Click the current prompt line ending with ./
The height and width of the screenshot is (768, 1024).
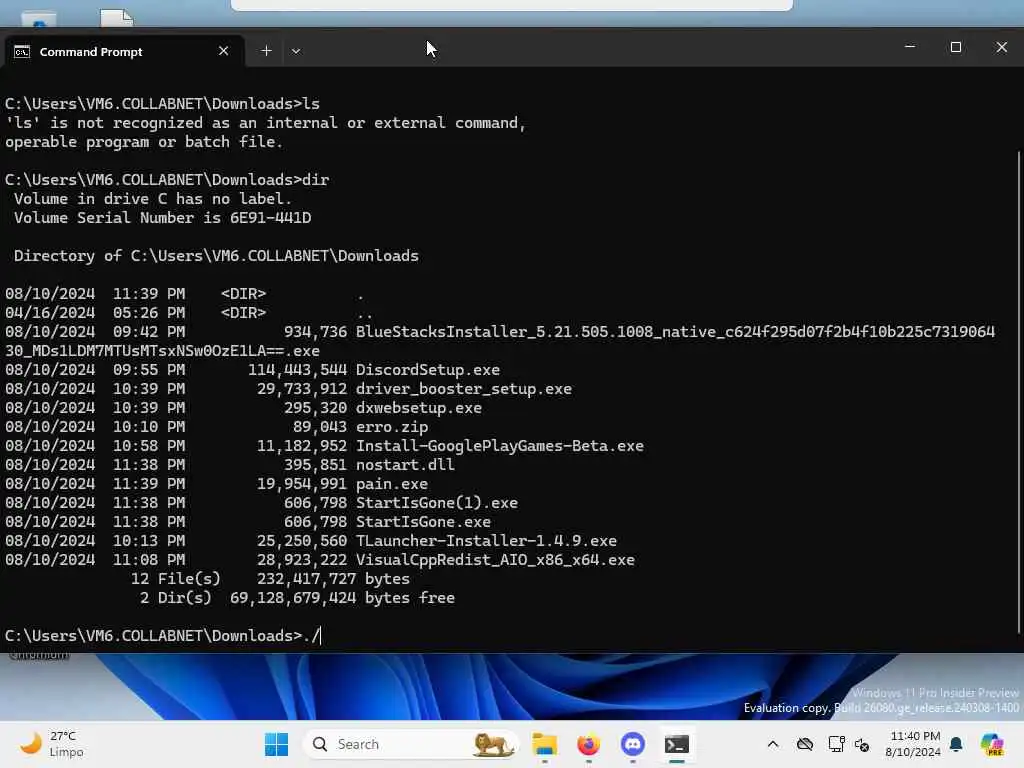tap(163, 635)
